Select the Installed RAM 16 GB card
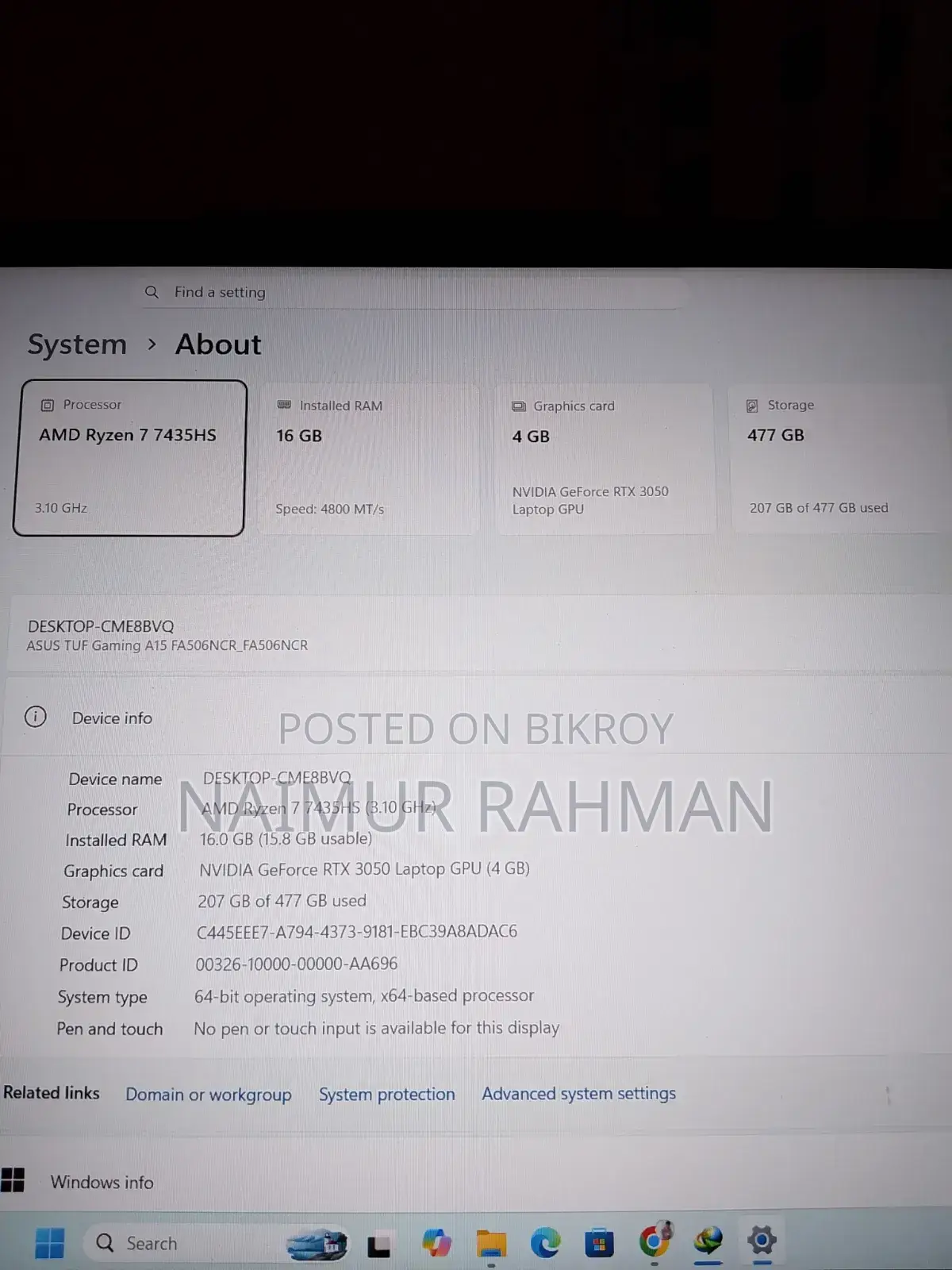This screenshot has height=1270, width=952. point(369,459)
